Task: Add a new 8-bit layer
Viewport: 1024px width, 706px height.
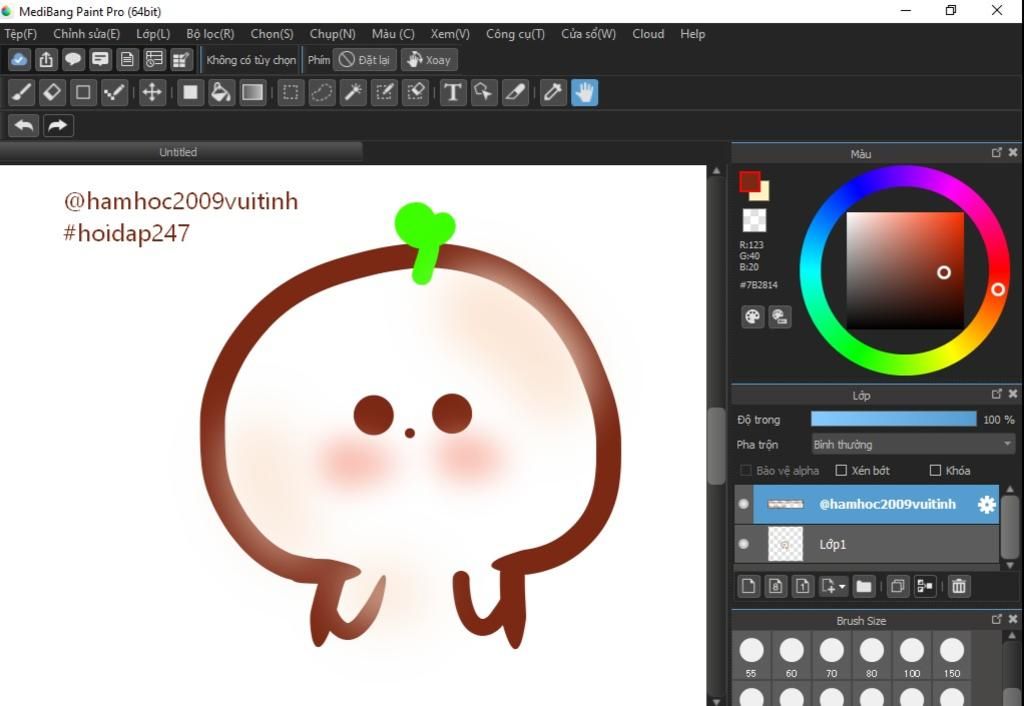Action: pos(776,586)
